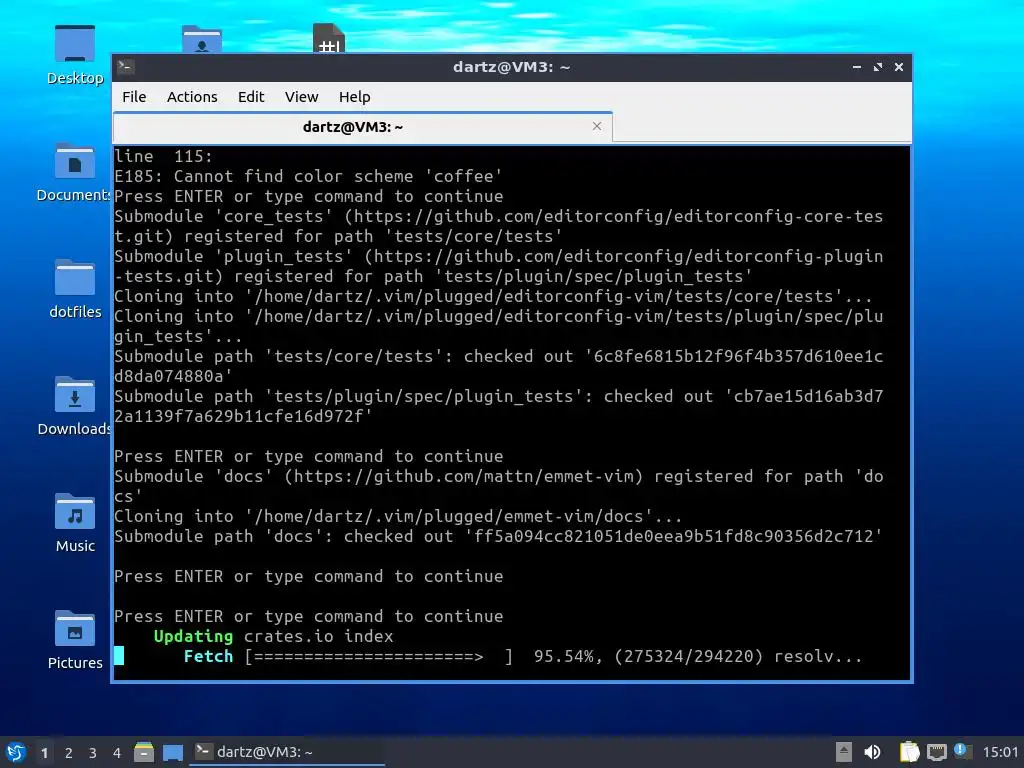Select the script file icon on the desktop
The width and height of the screenshot is (1024, 768).
[x=328, y=38]
